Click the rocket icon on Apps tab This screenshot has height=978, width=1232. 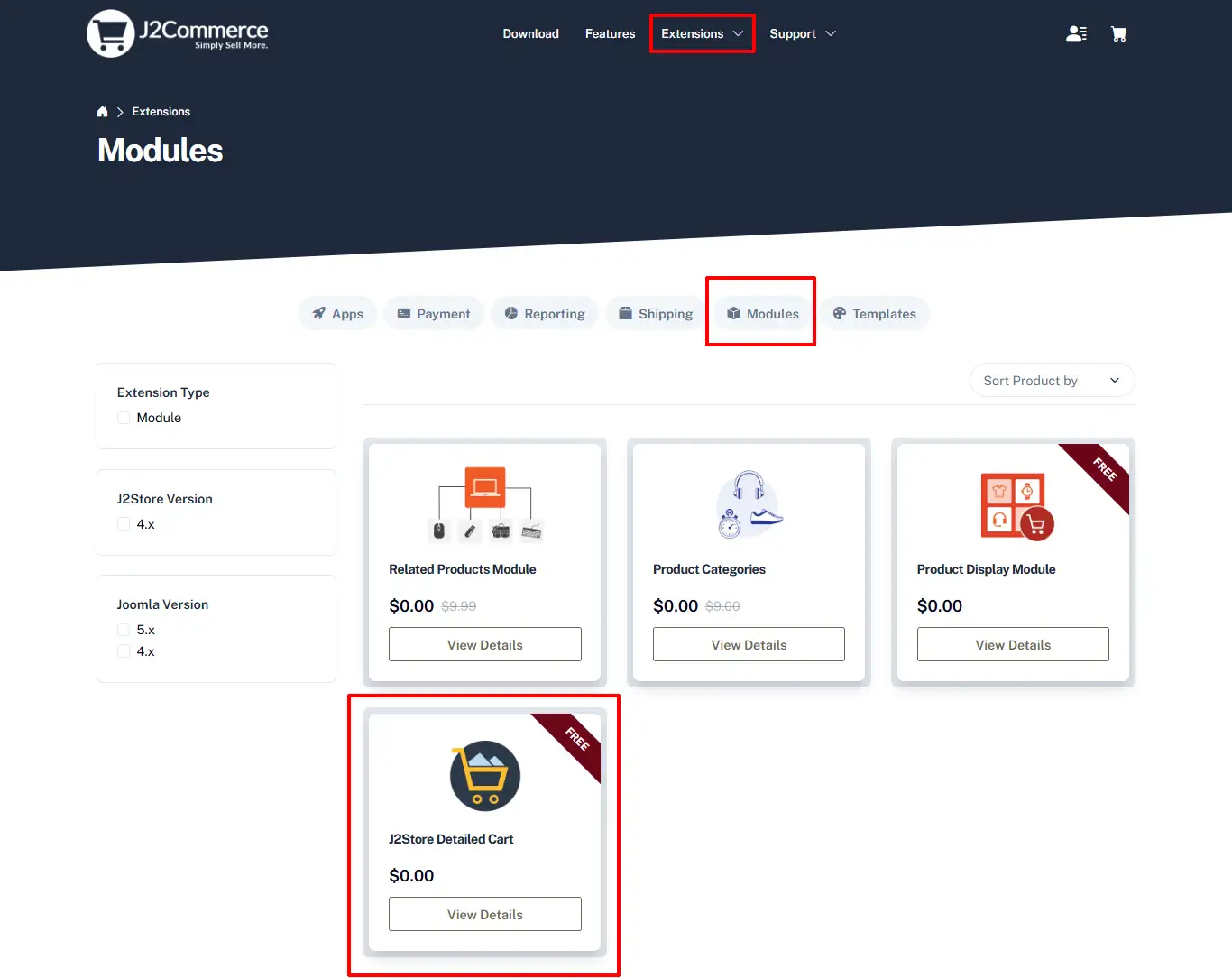(318, 313)
